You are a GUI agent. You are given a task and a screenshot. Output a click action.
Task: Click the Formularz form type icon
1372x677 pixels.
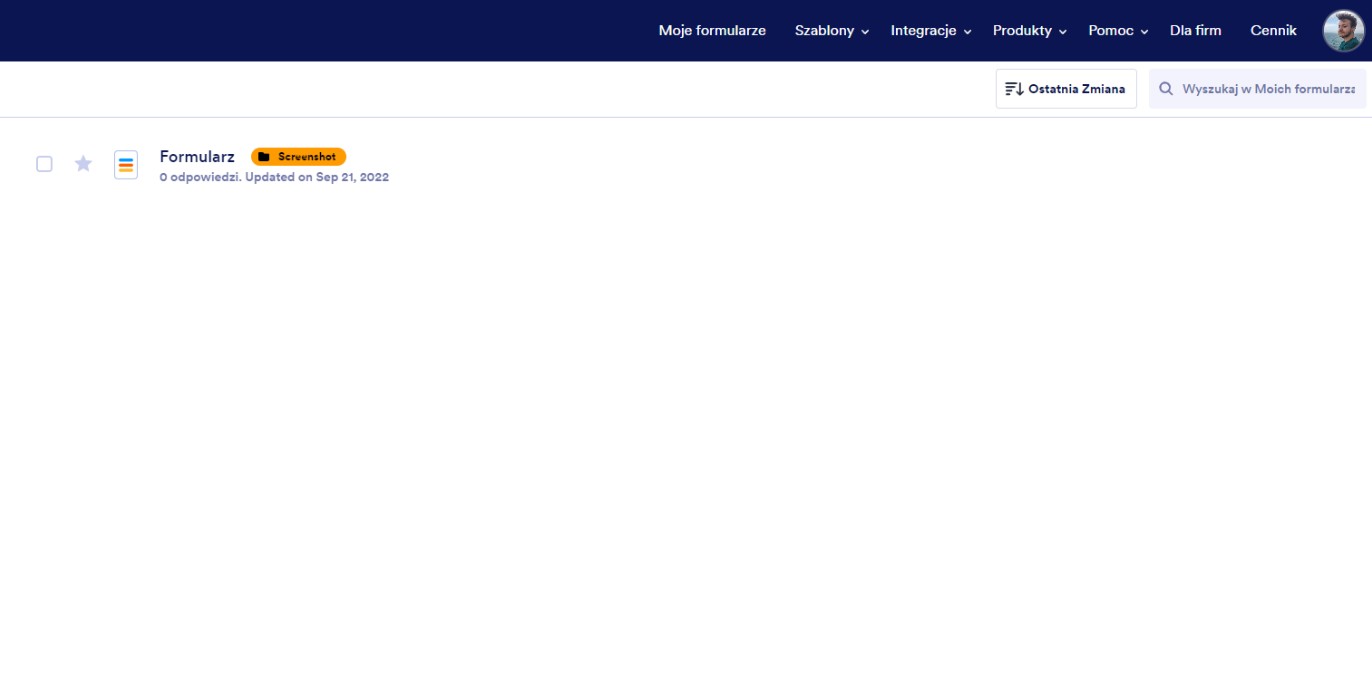(126, 165)
